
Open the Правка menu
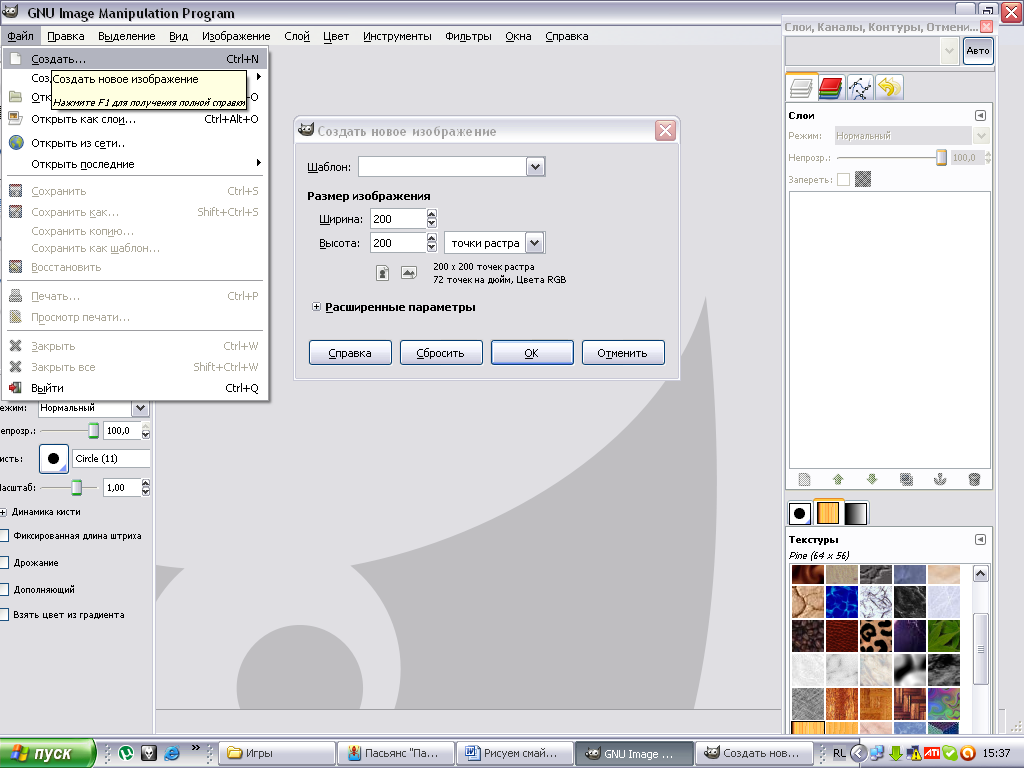[x=65, y=36]
